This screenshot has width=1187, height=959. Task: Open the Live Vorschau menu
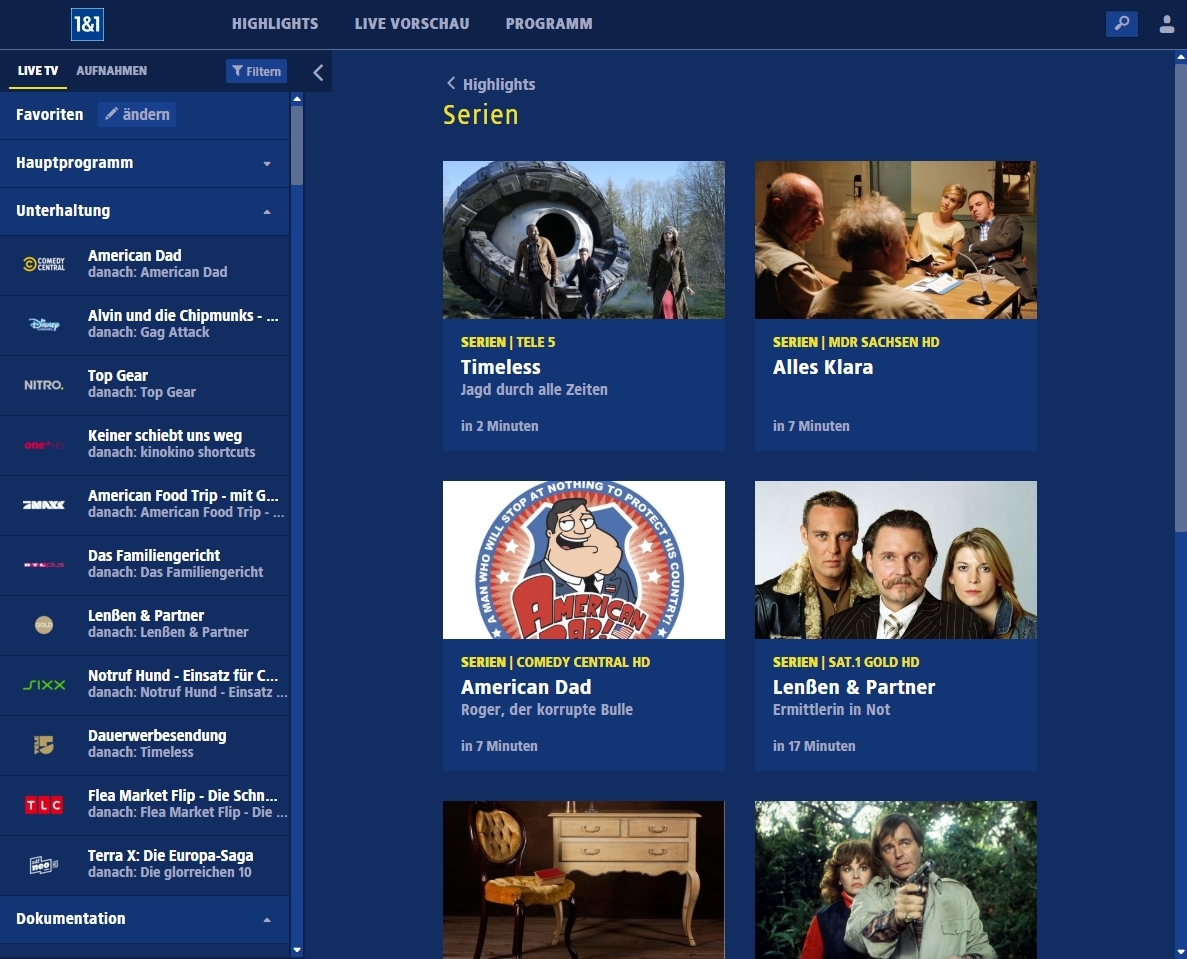coord(411,24)
